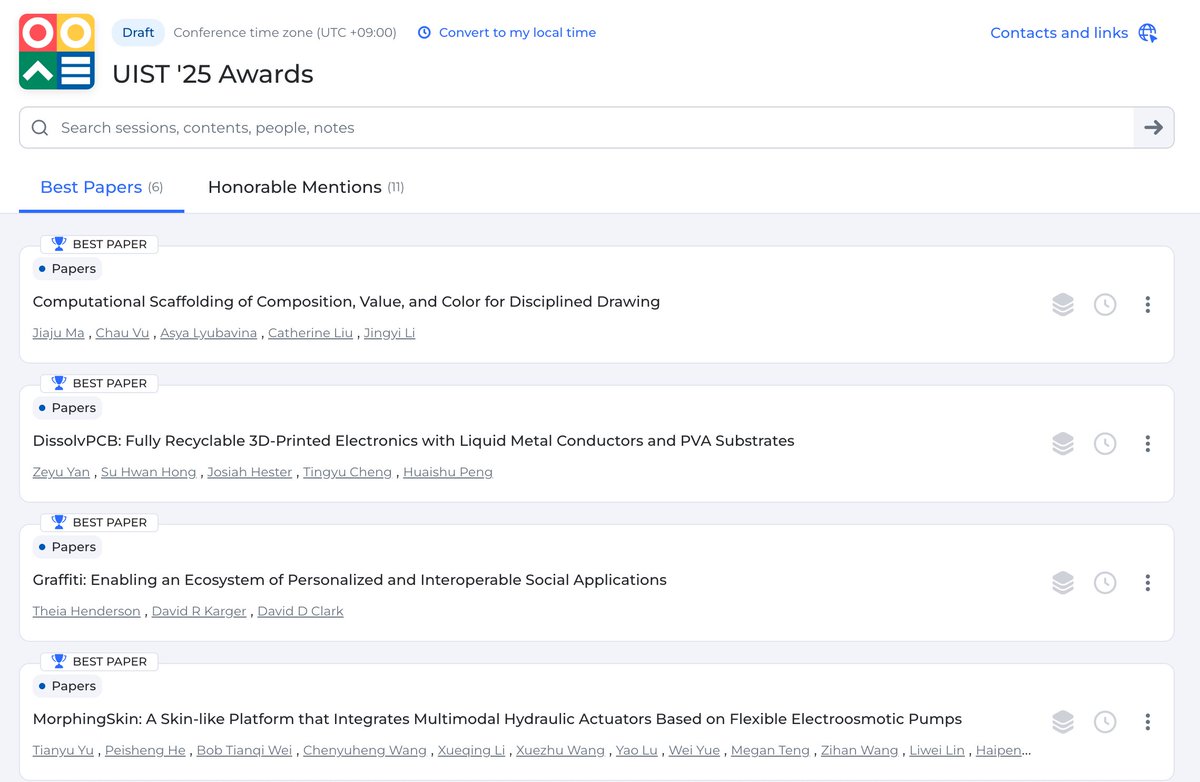Switch to the Honorable Mentions tab
Screen dimensions: 1200x782
(306, 187)
